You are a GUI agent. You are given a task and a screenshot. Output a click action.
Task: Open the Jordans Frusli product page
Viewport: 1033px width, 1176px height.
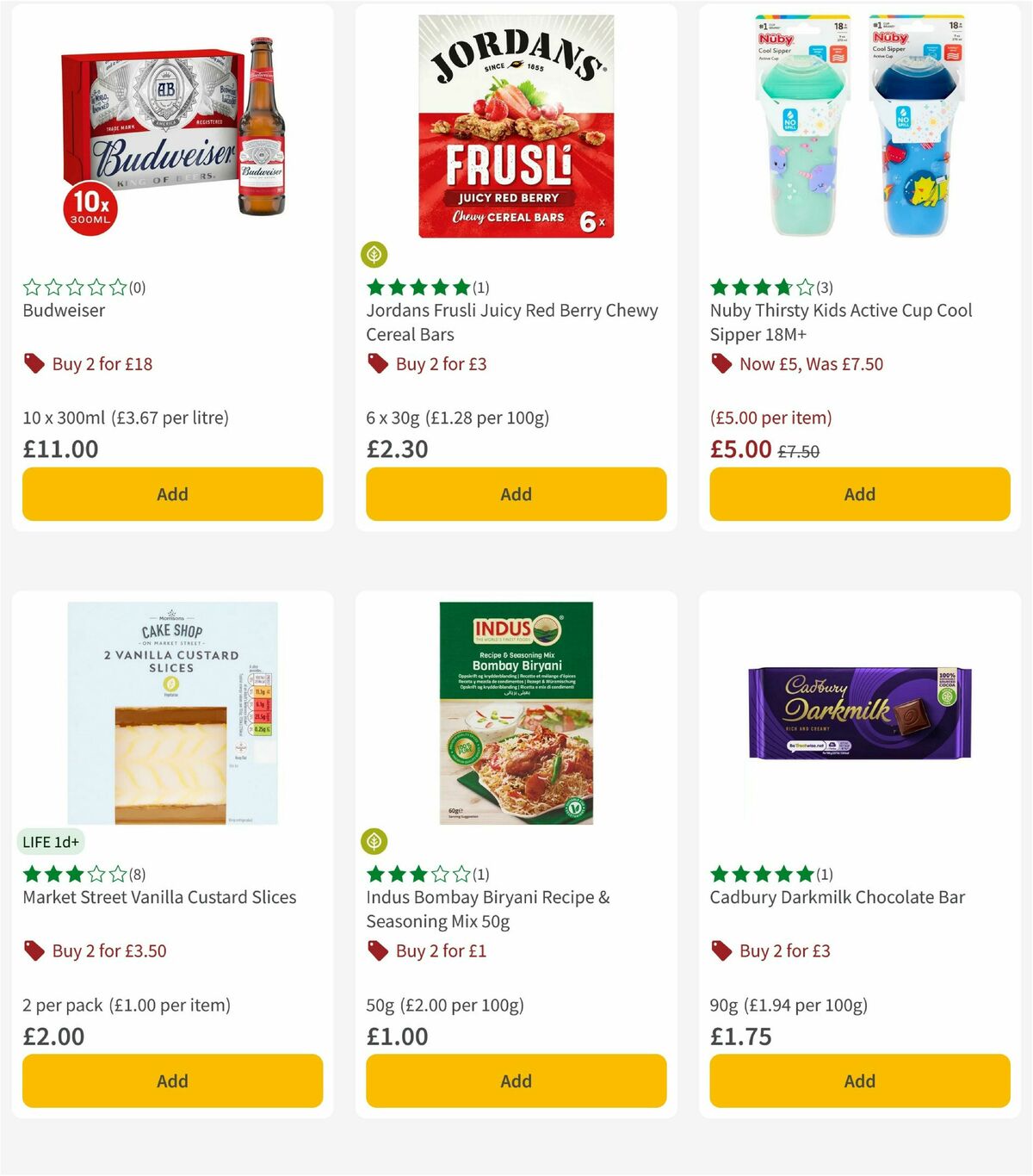[x=512, y=322]
